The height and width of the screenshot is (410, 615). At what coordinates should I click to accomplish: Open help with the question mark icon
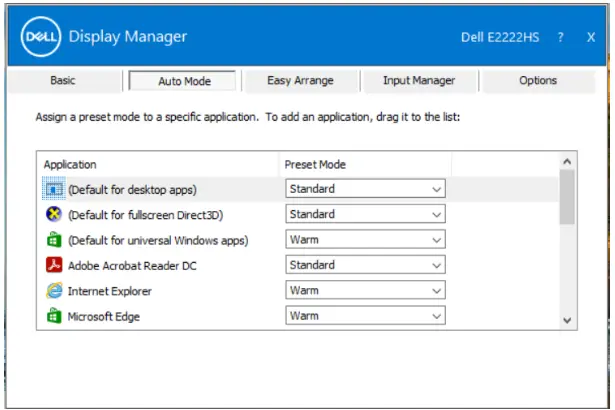pos(560,37)
